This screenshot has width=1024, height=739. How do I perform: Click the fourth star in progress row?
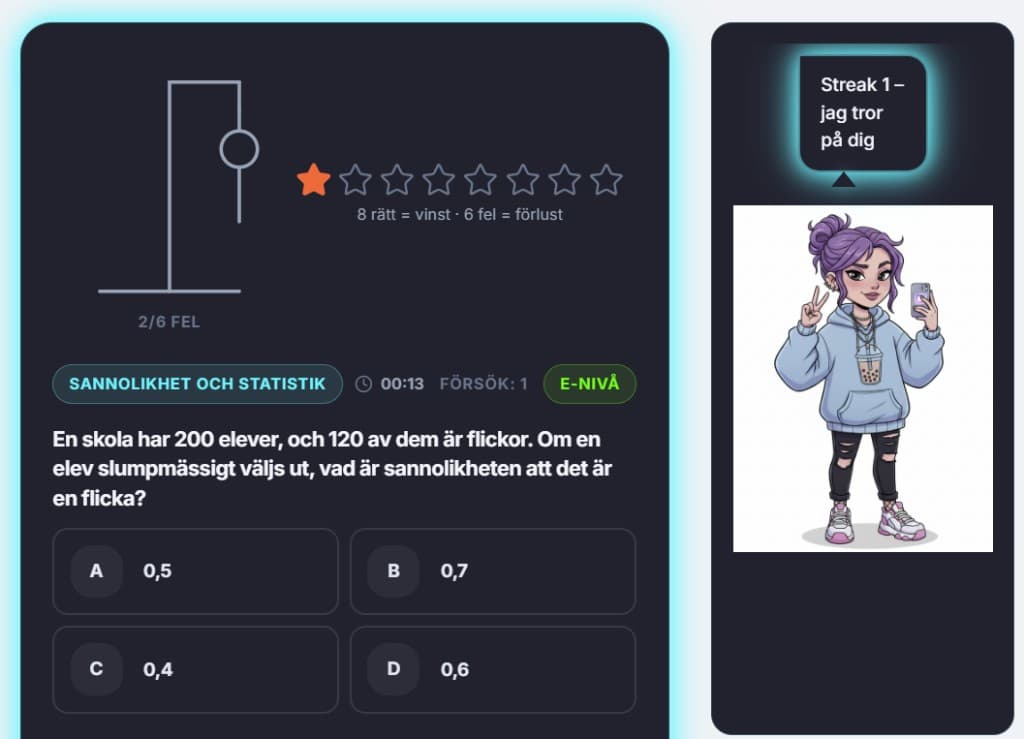click(x=439, y=180)
